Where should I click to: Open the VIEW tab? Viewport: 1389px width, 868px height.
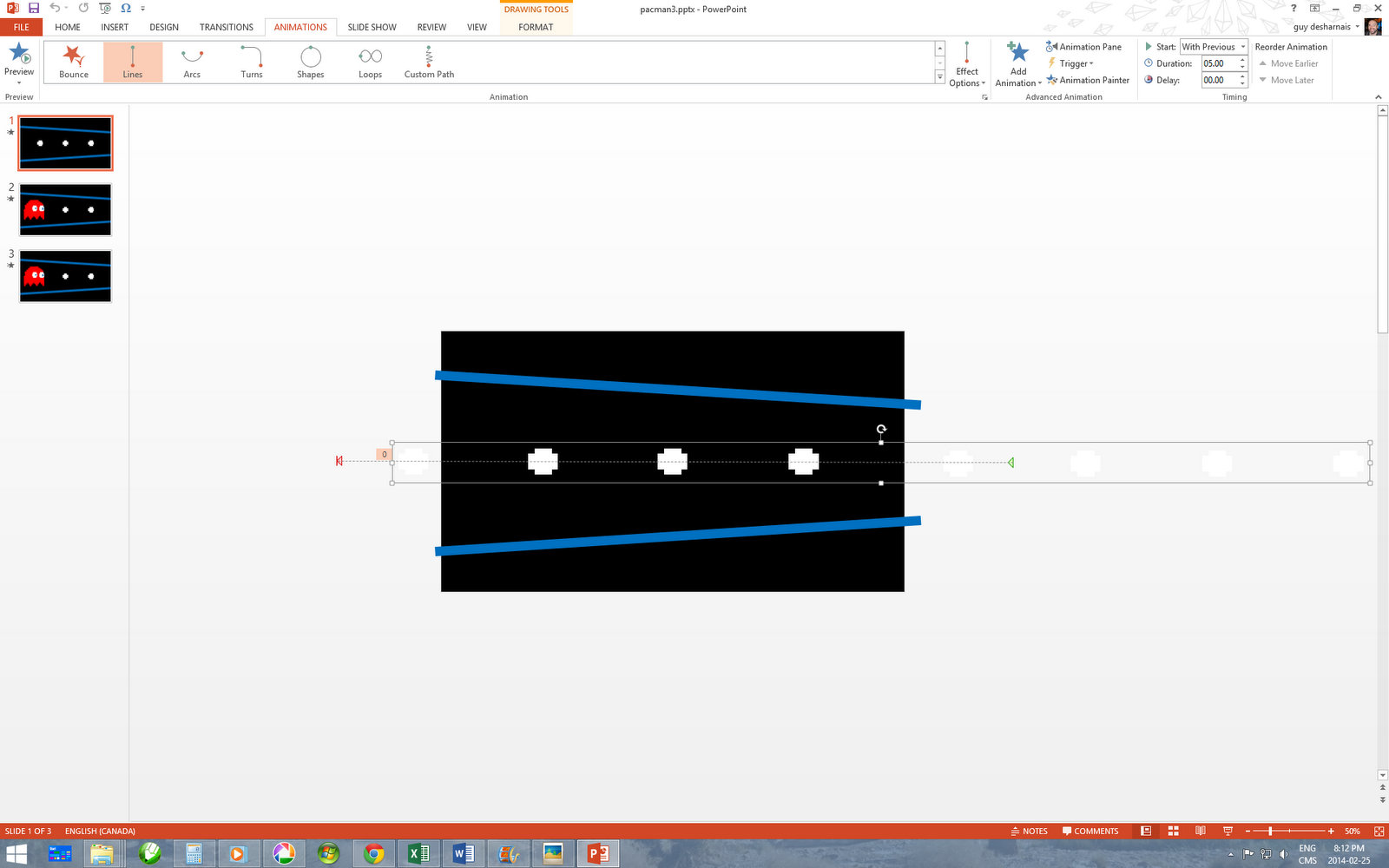477,27
